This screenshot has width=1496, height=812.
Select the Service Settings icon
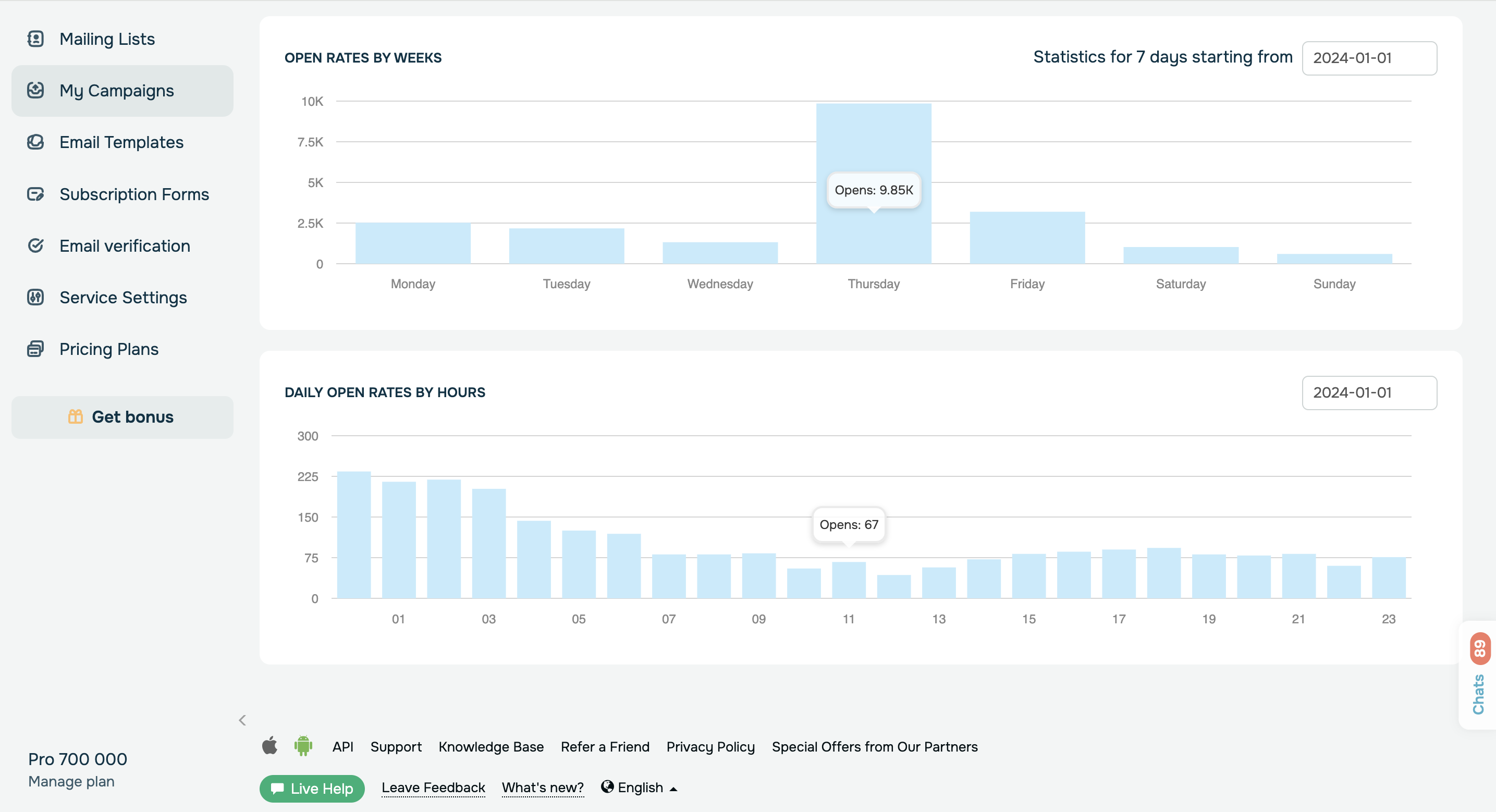point(35,298)
